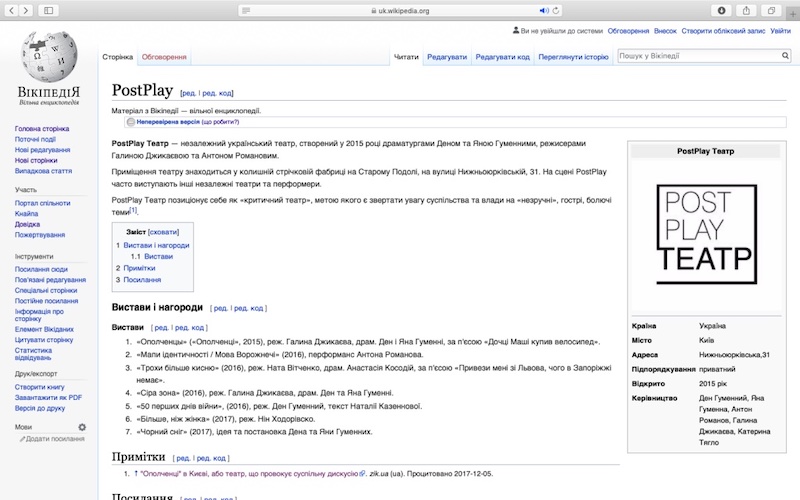Click Завантажити як PDF link
The height and width of the screenshot is (500, 800).
[48, 397]
